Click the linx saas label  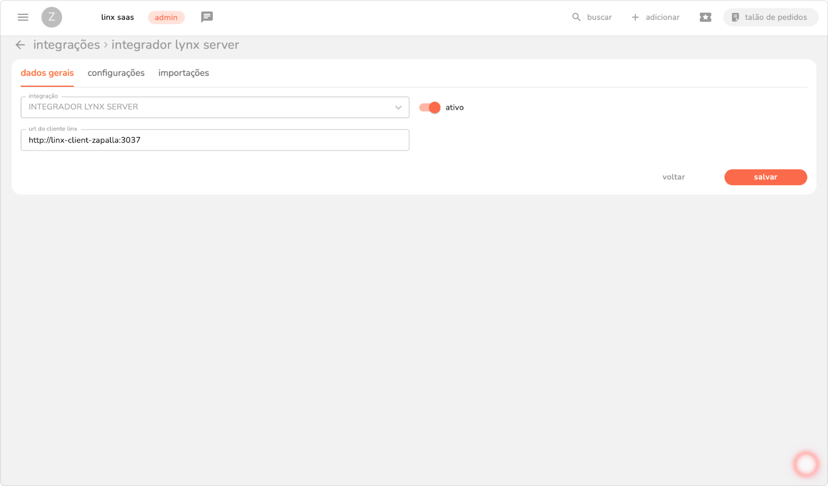[x=117, y=17]
